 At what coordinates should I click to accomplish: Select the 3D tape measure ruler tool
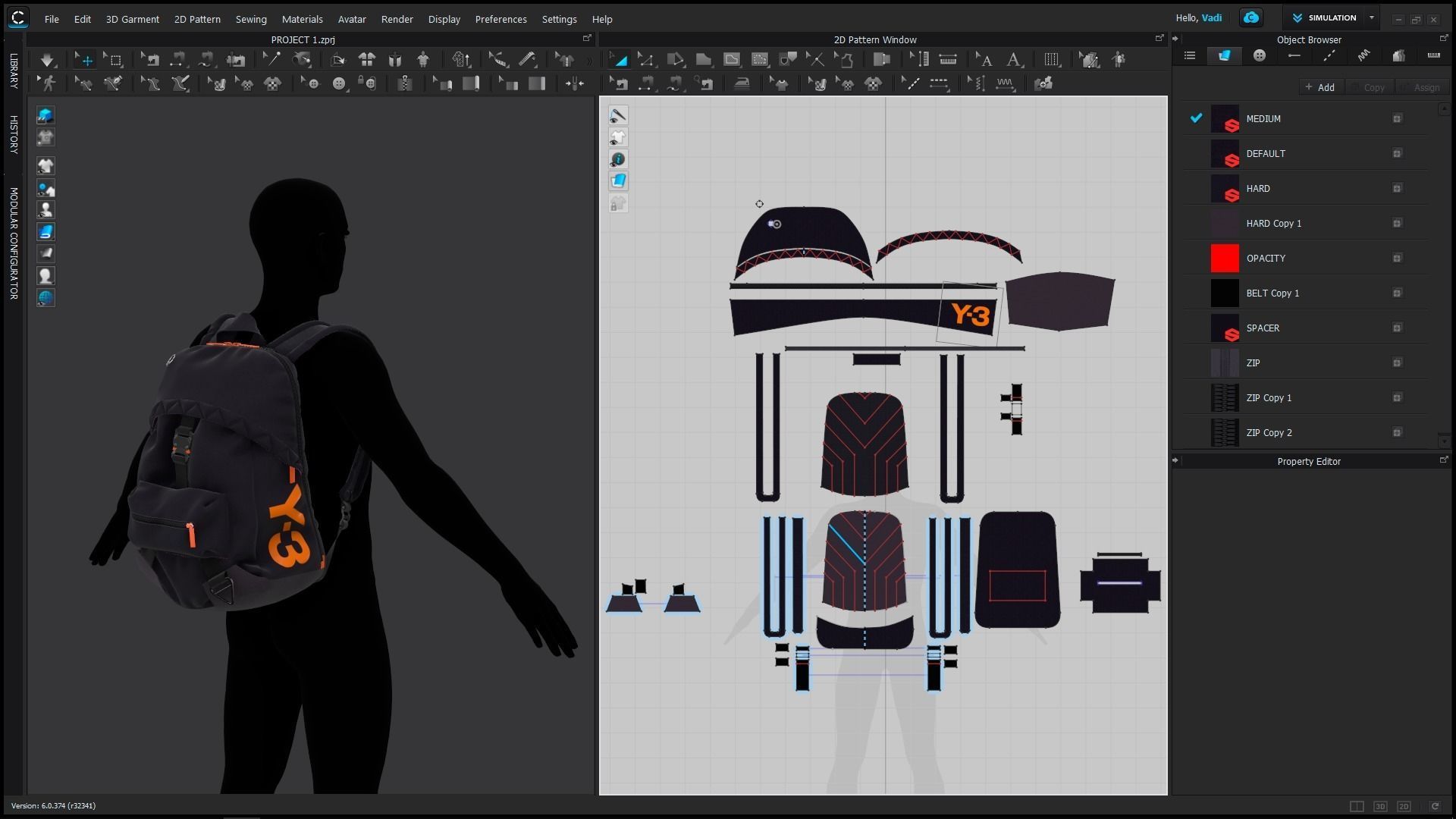(x=527, y=60)
